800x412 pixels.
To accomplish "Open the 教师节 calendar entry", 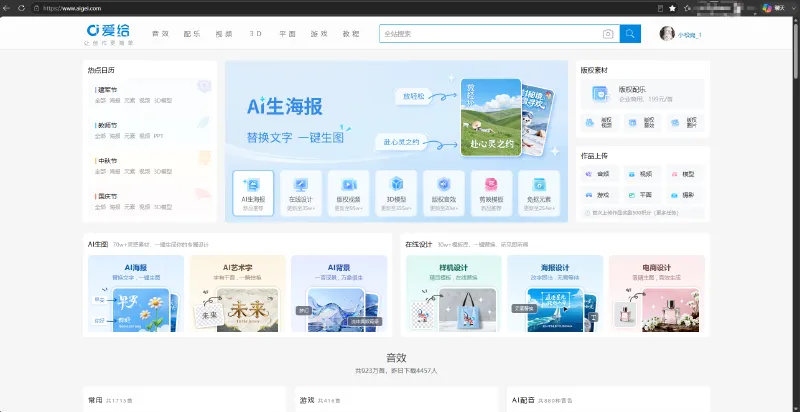I will pos(108,125).
